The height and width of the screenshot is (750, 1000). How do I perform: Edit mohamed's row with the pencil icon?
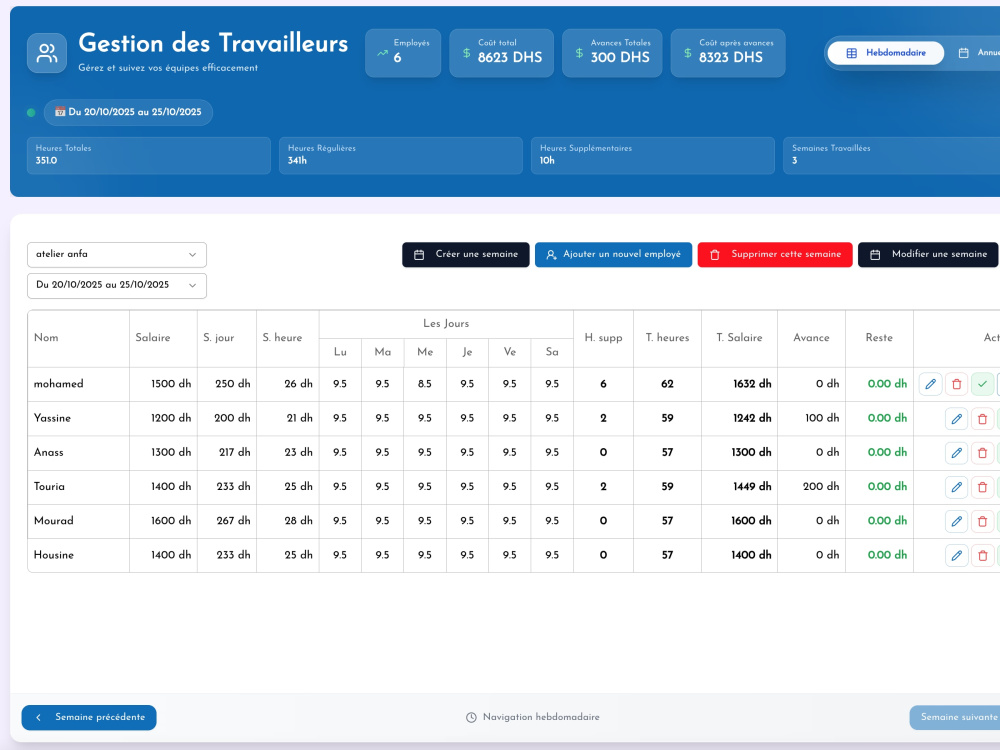pos(930,384)
